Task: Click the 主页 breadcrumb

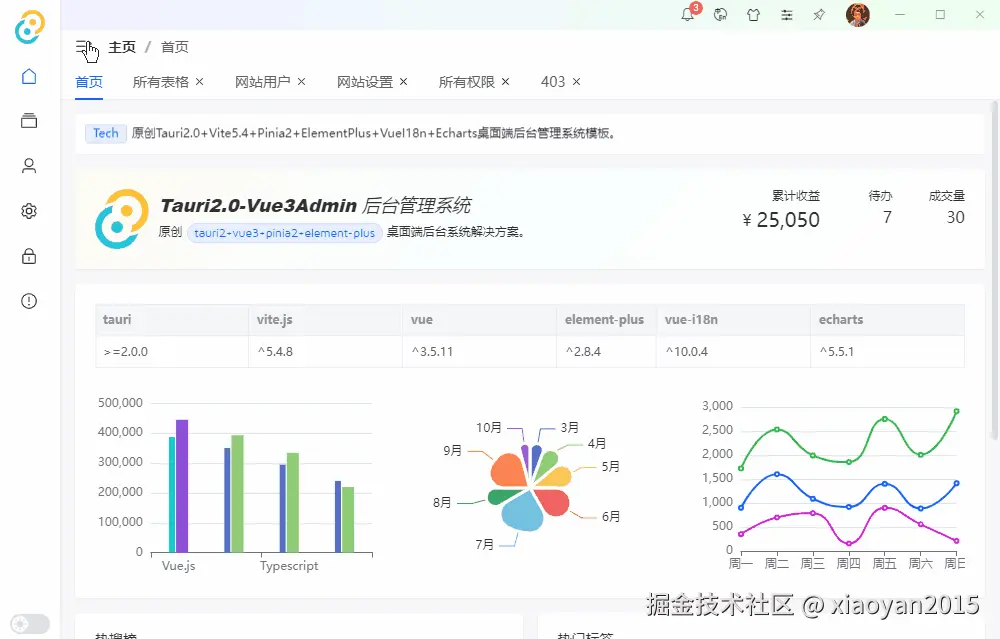Action: 122,47
